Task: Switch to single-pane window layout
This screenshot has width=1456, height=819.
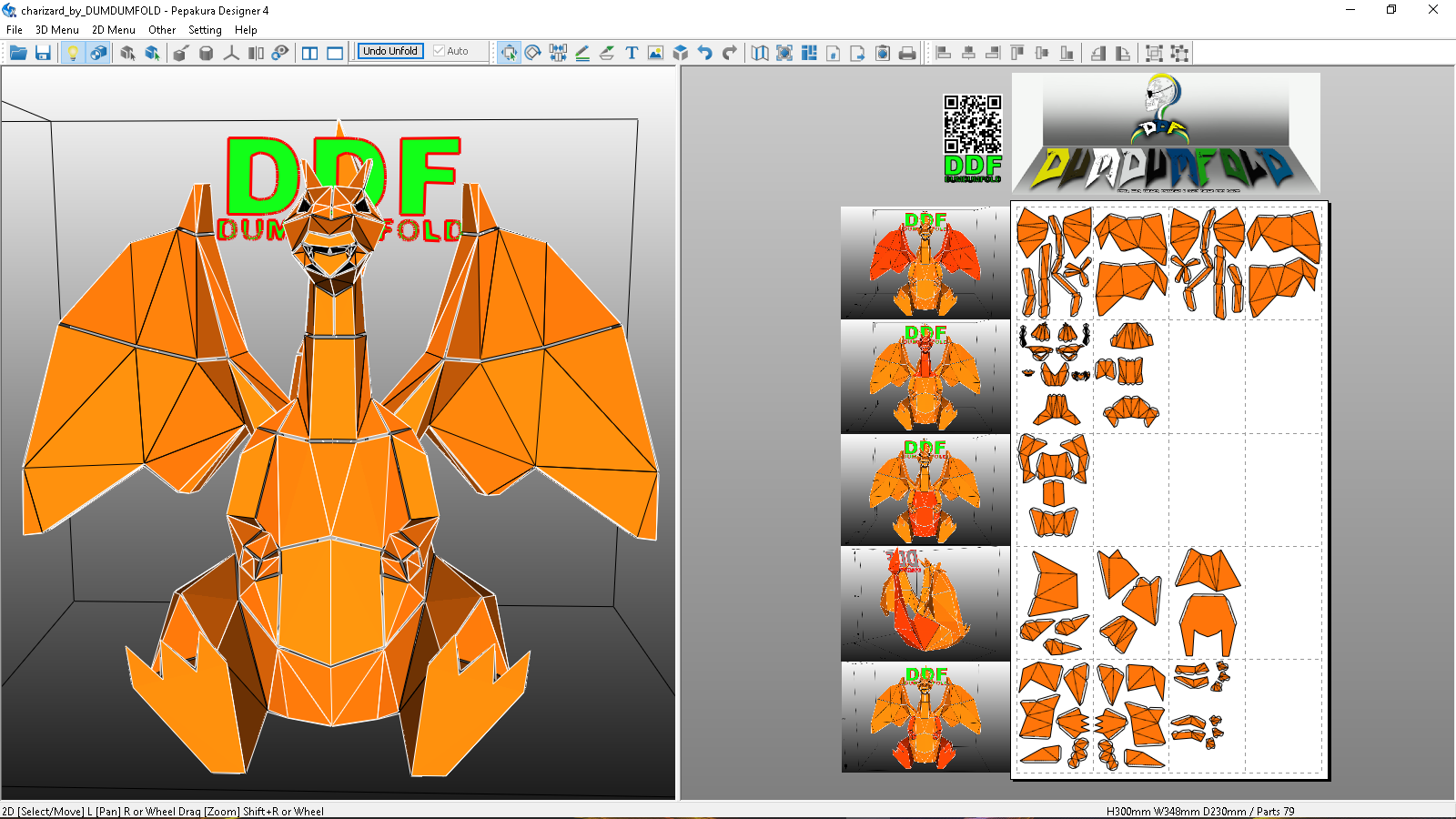Action: [335, 53]
